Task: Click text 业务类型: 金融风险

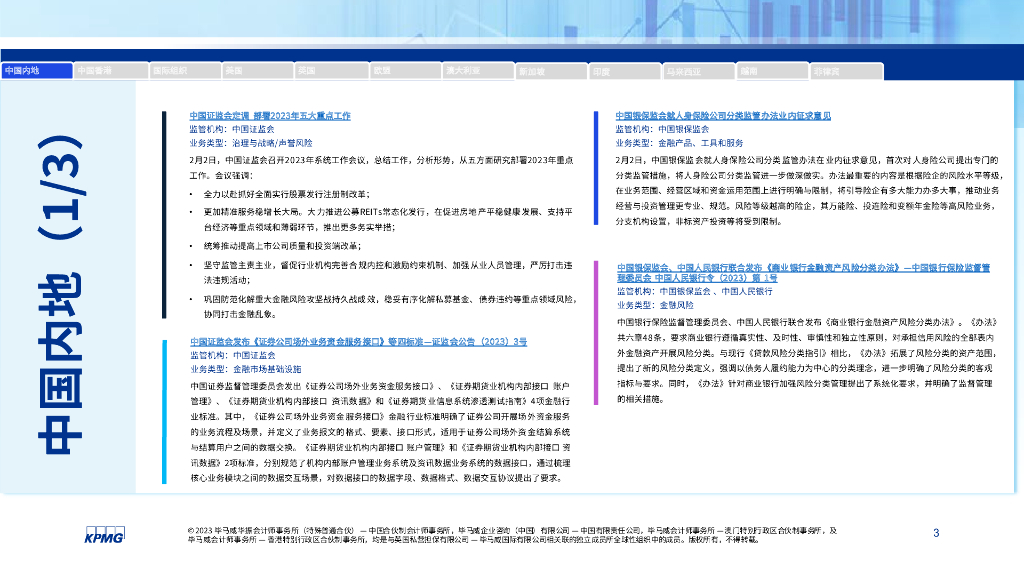Action: [x=655, y=305]
